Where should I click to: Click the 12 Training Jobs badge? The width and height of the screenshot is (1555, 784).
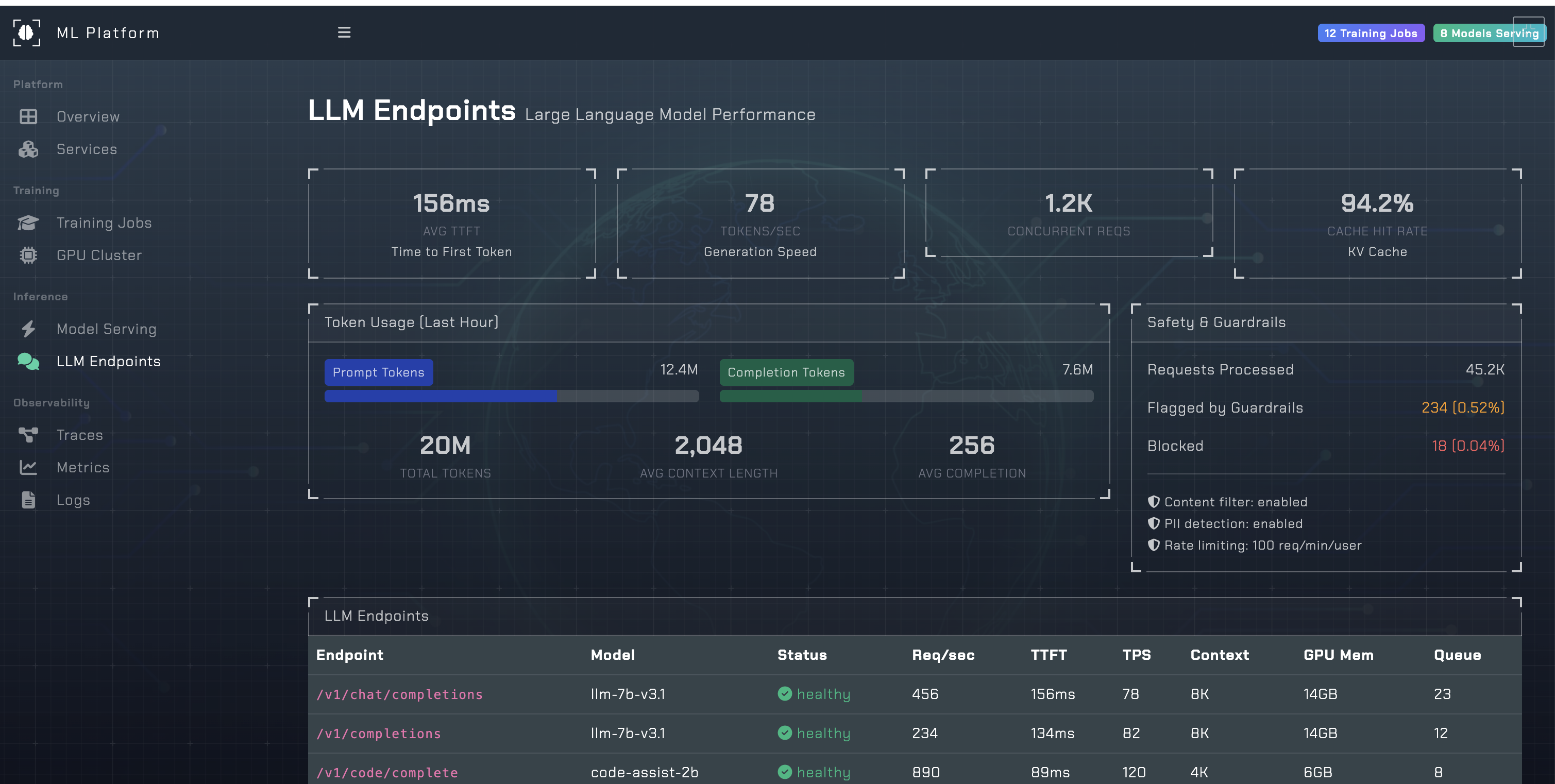[x=1371, y=33]
